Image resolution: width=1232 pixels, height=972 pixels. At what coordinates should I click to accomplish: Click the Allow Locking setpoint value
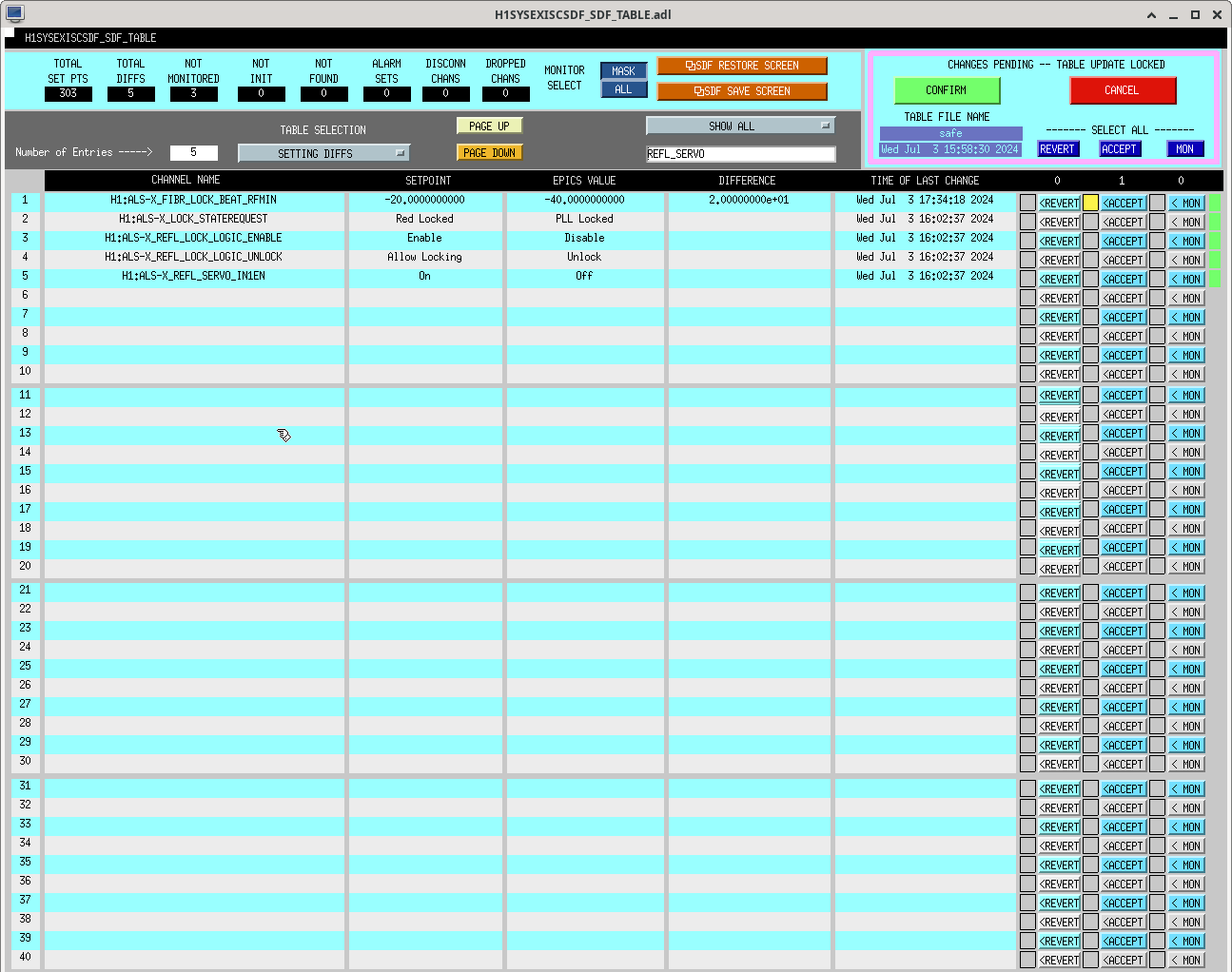tap(425, 258)
